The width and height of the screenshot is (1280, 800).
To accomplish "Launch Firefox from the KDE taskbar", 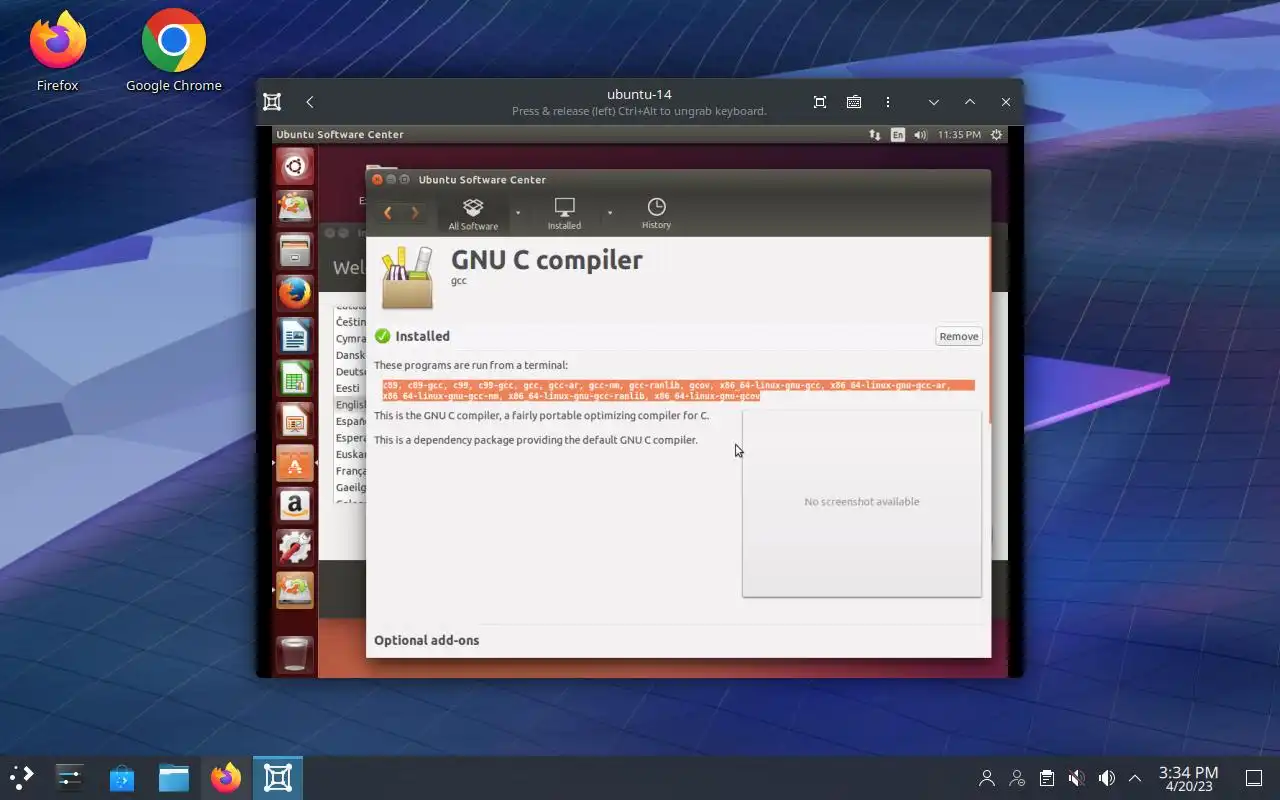I will 225,778.
